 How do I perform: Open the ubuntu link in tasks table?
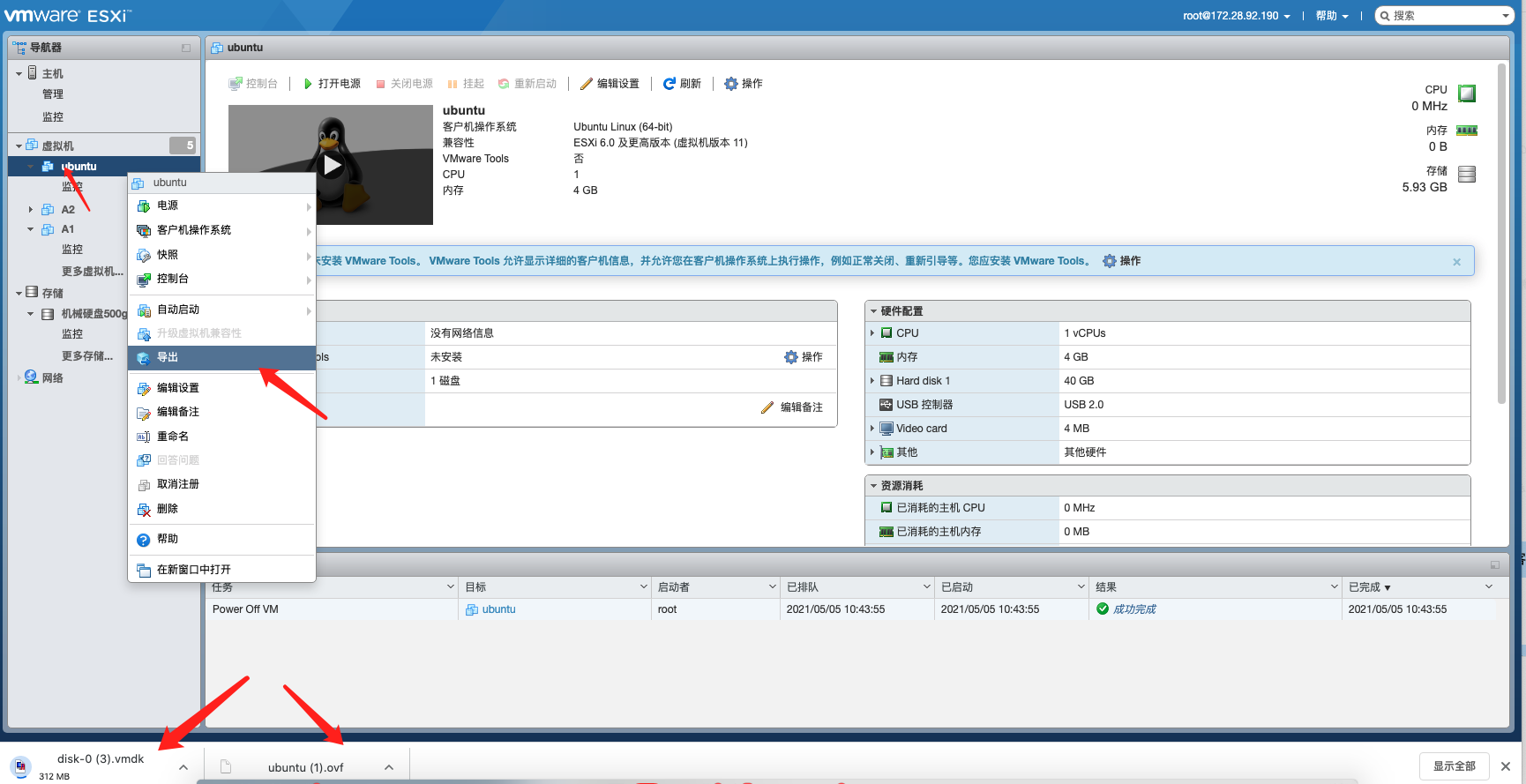(x=498, y=609)
